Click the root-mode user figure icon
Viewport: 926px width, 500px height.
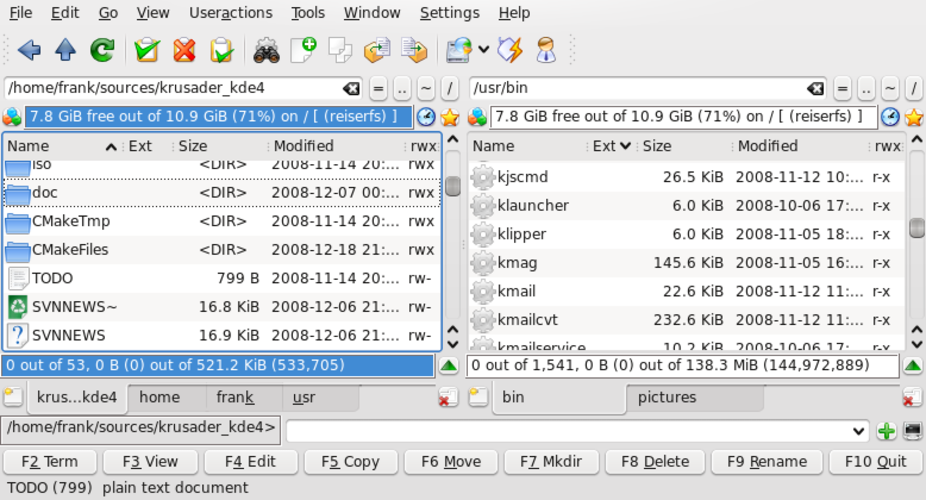pyautogui.click(x=546, y=50)
